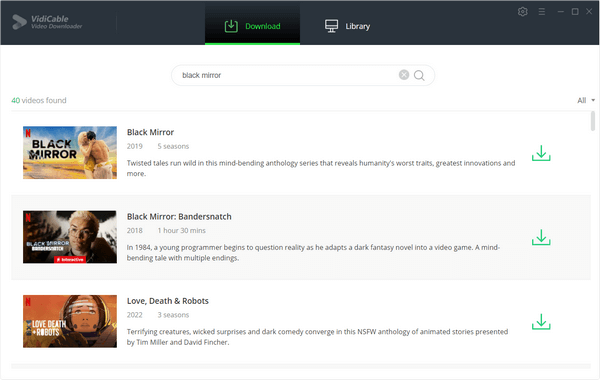Click the '2019' year text
The width and height of the screenshot is (600, 380).
134,146
